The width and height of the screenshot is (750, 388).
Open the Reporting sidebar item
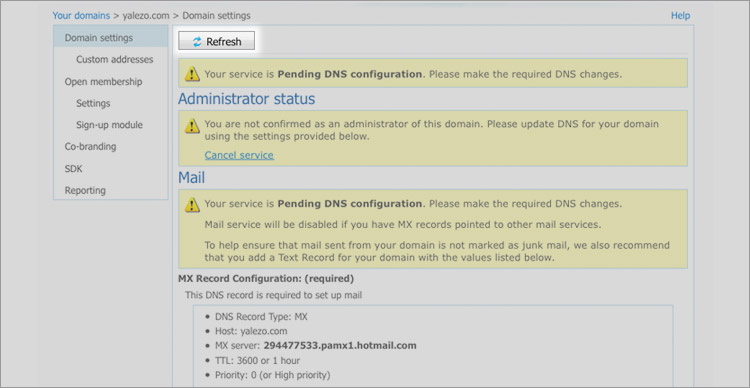[85, 190]
